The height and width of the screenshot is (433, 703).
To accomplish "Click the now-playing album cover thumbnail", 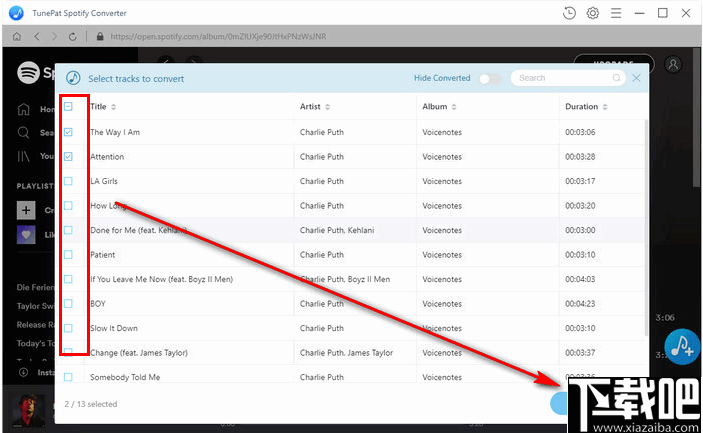I will tap(28, 410).
